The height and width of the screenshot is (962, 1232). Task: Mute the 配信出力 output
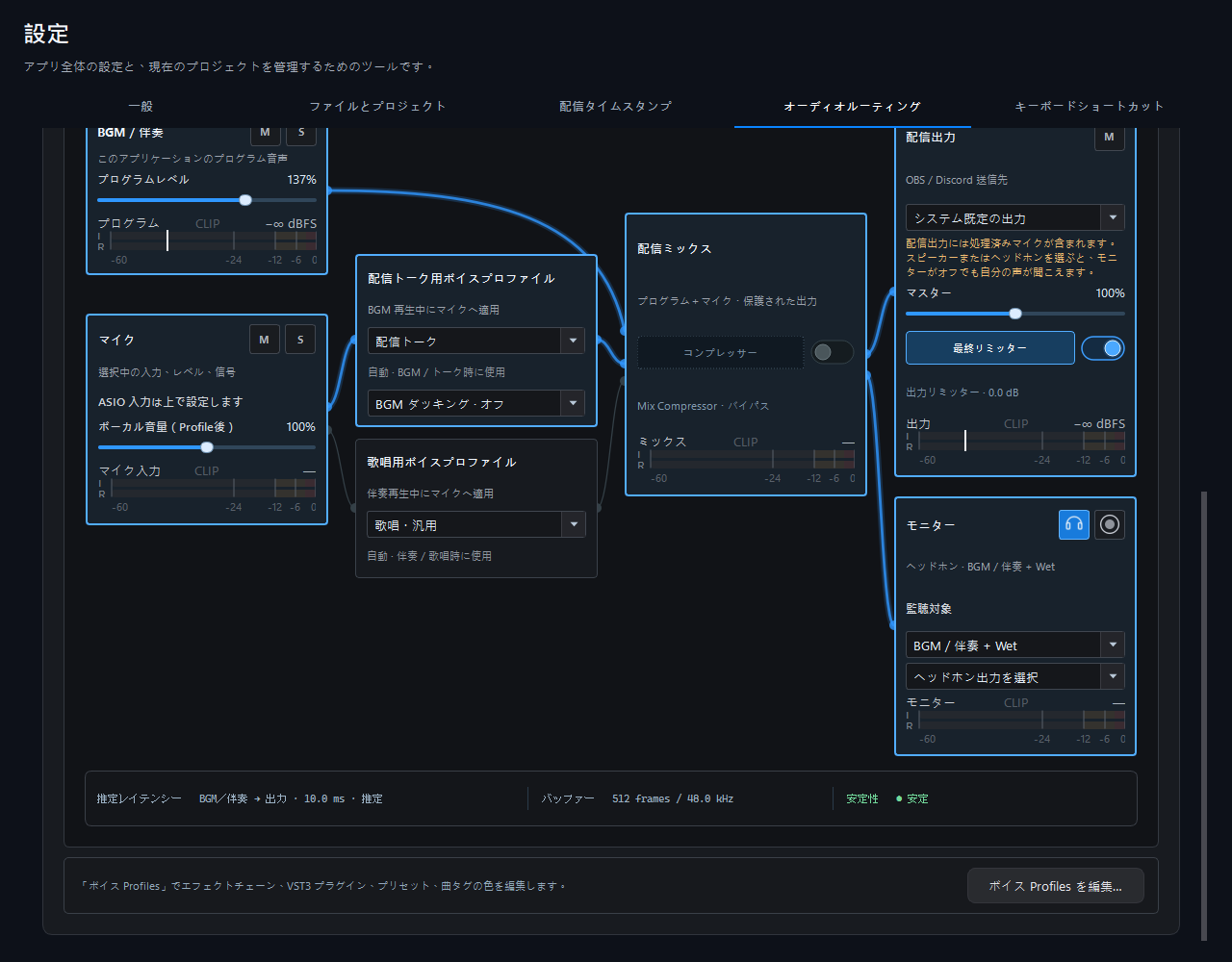[x=1110, y=138]
